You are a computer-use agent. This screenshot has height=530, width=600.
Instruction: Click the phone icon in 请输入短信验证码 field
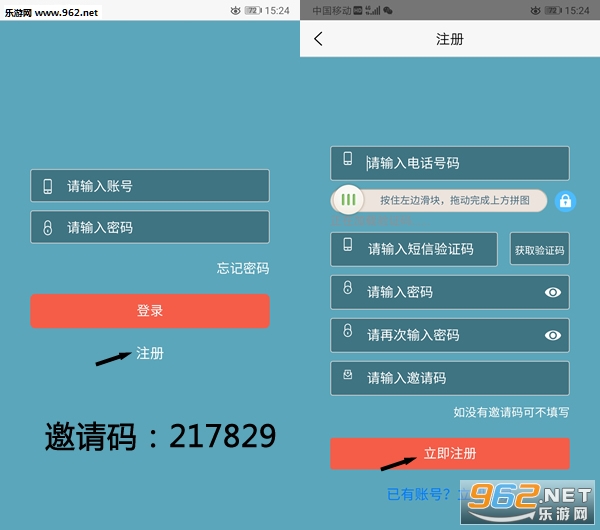coord(348,245)
